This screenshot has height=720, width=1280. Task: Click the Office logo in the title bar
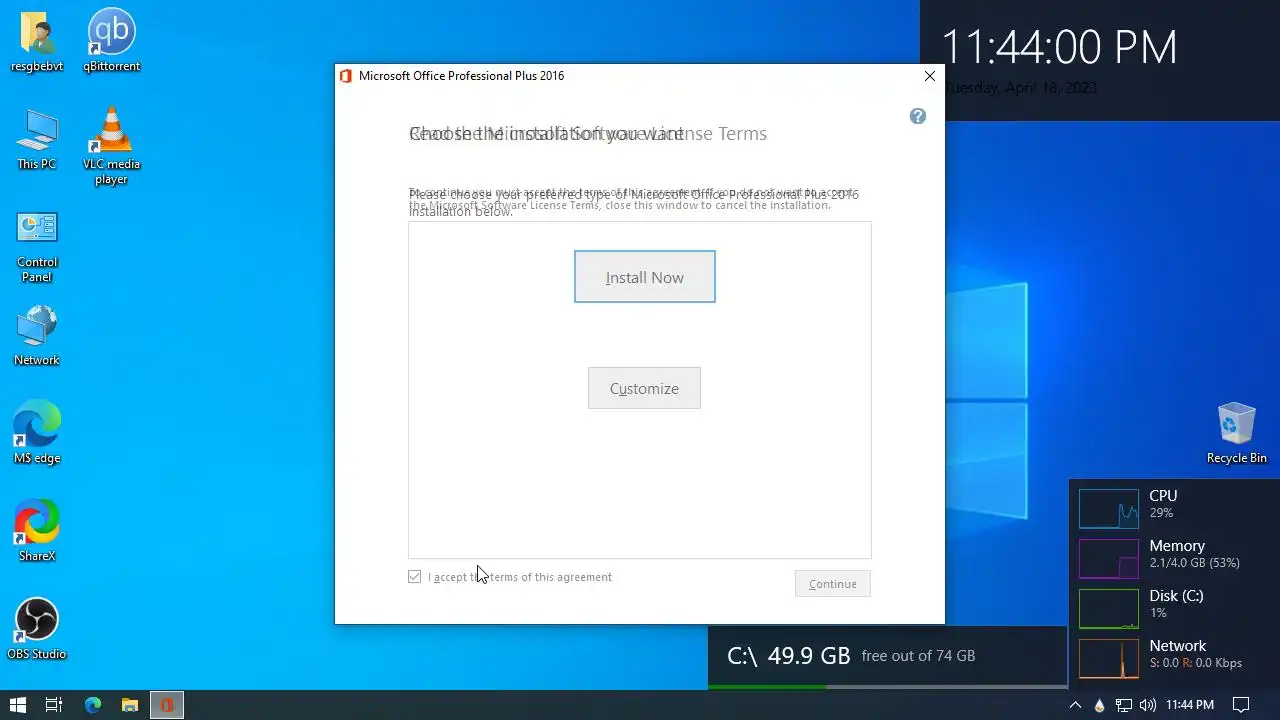tap(346, 76)
